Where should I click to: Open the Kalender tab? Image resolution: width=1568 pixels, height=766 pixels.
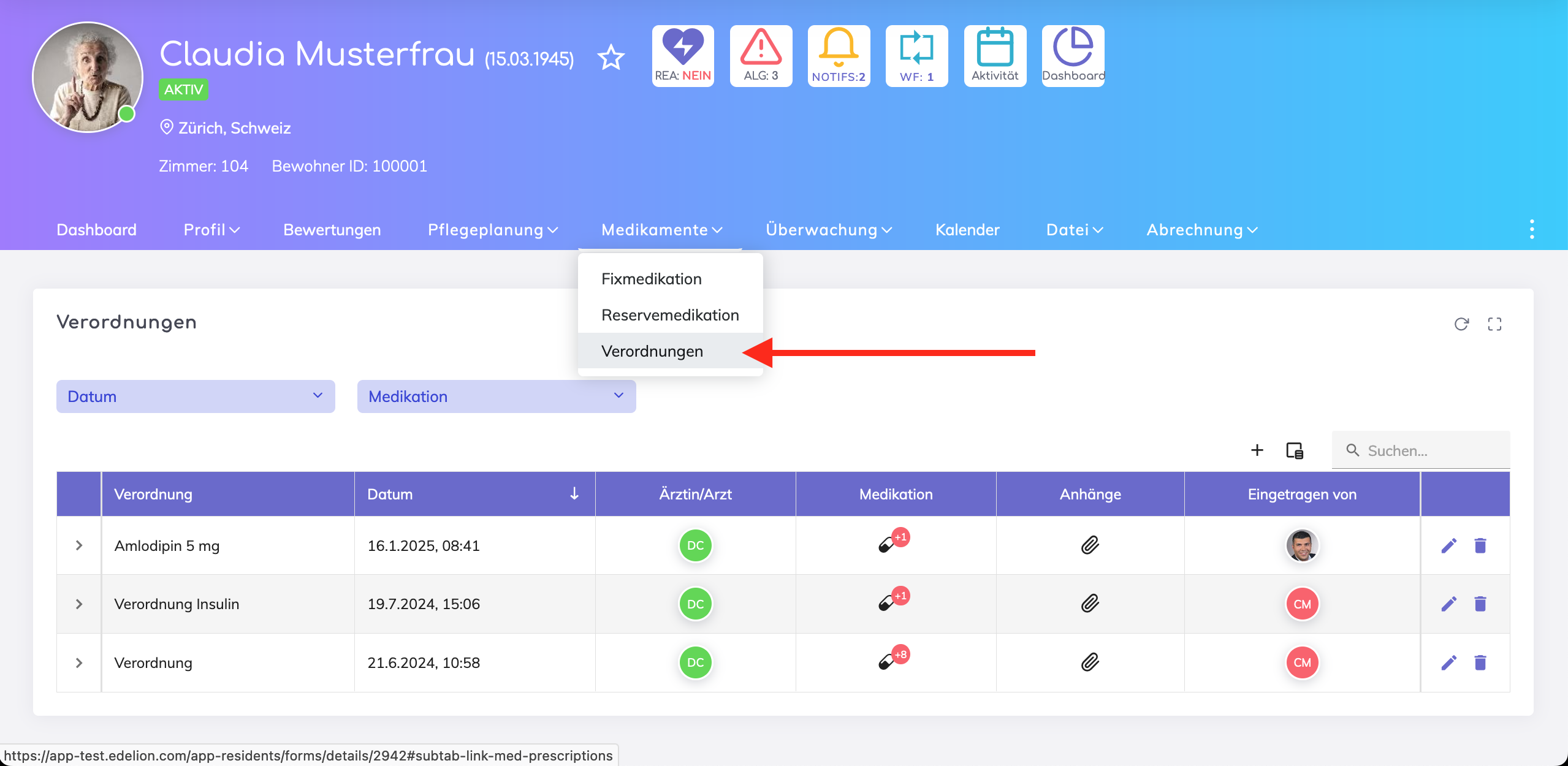coord(967,230)
